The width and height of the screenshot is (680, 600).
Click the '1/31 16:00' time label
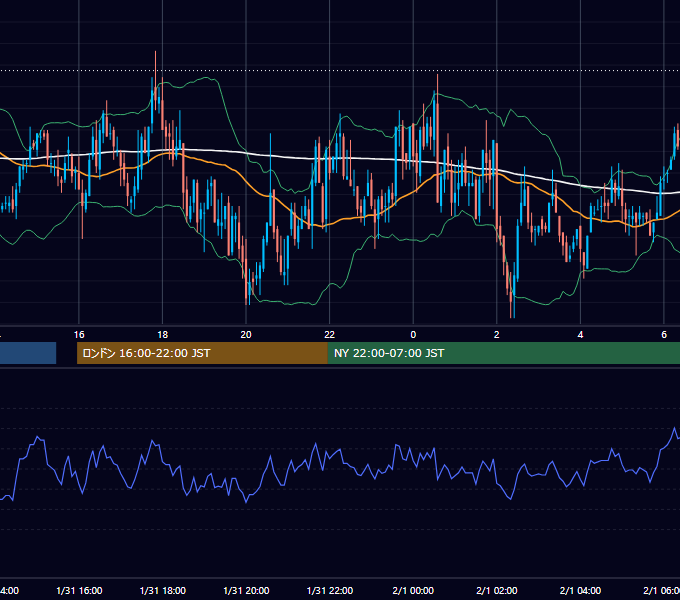(79, 590)
